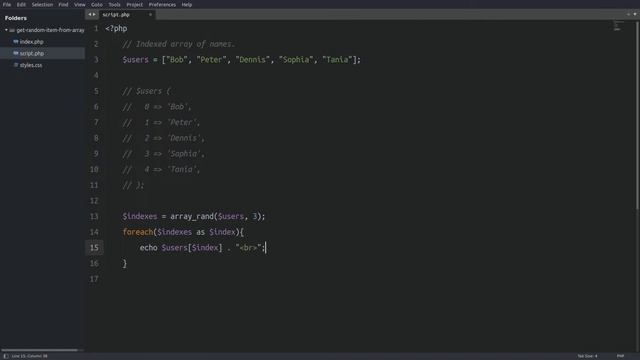Open the PHP syntax selector
Viewport: 640px width, 360px height.
click(620, 356)
